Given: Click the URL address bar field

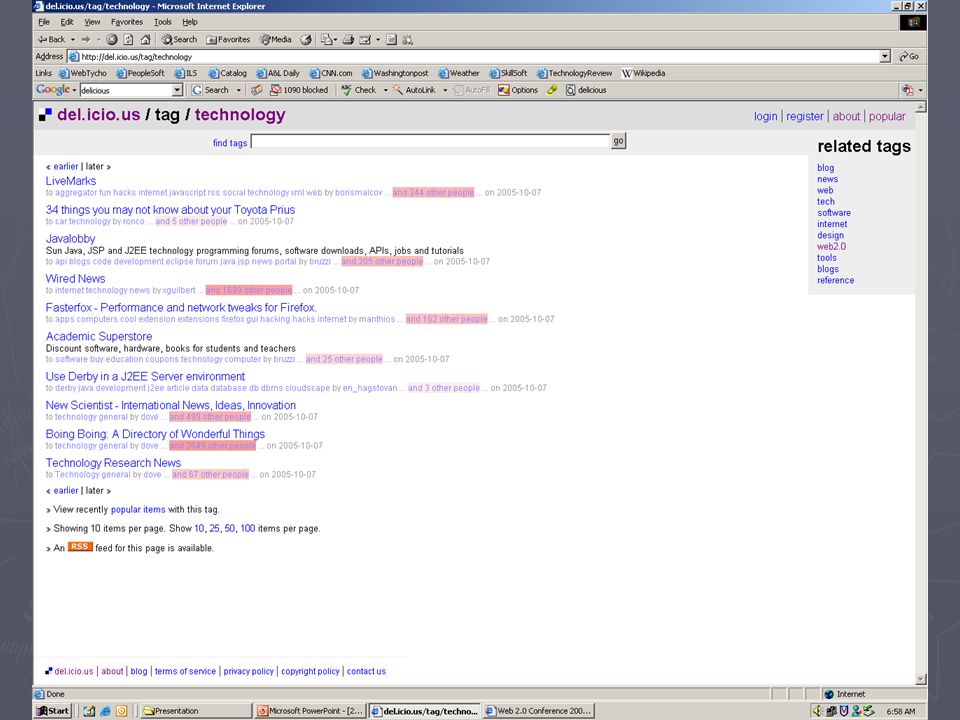Looking at the screenshot, I should click(474, 56).
